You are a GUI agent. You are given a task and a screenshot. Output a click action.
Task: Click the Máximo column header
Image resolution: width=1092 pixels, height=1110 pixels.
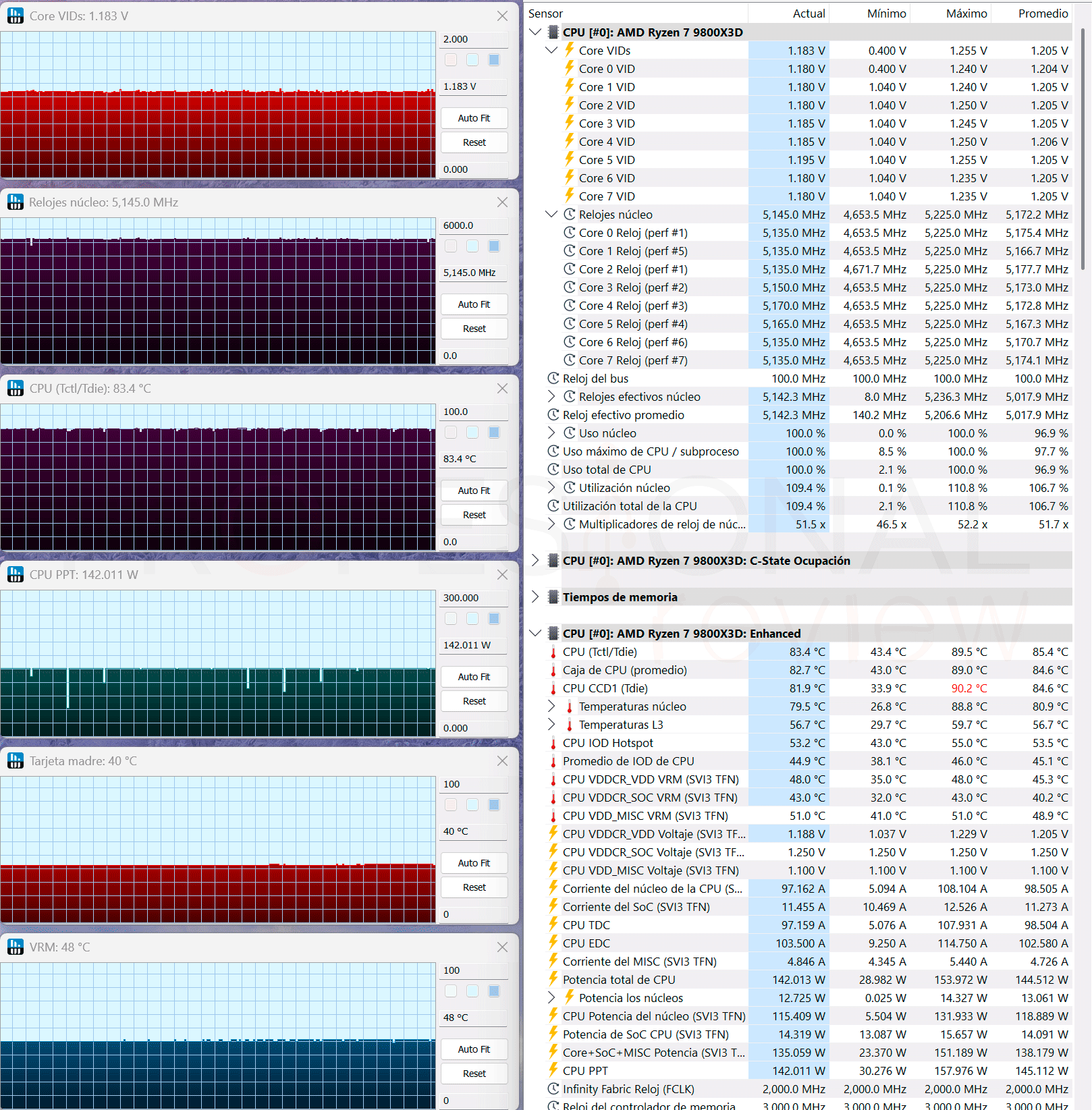[950, 13]
